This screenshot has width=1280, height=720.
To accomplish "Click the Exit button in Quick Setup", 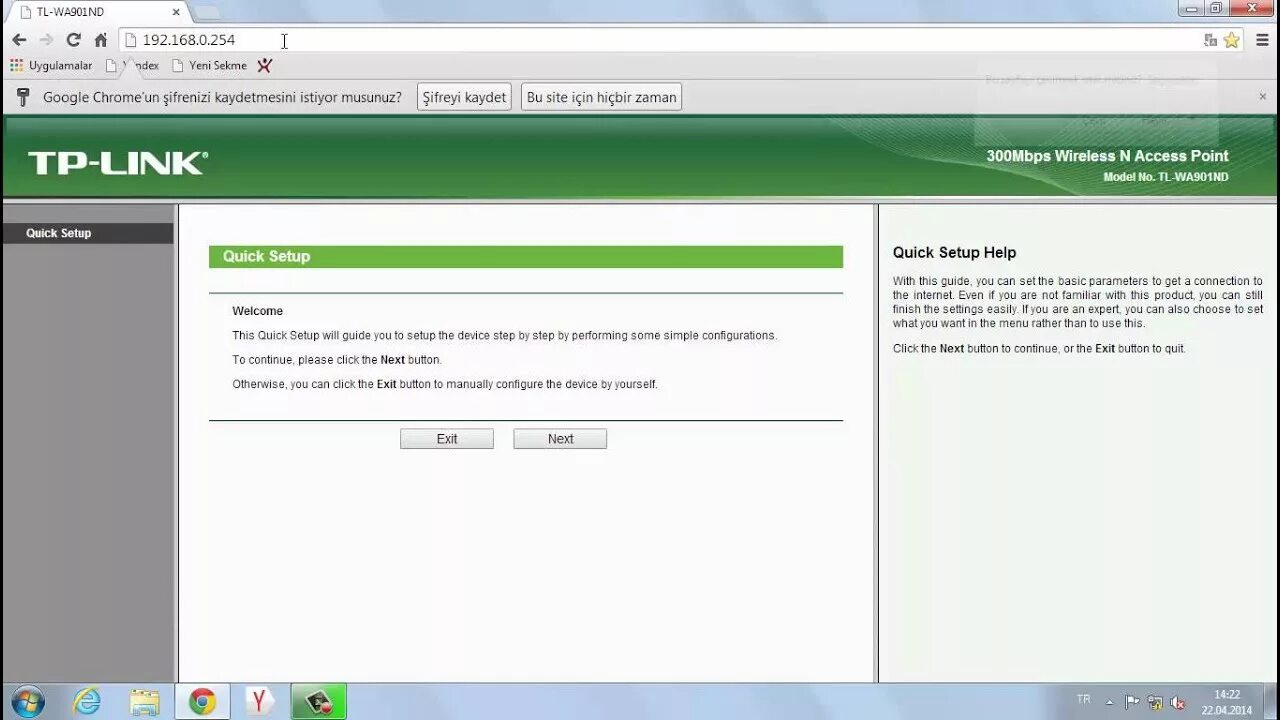I will [446, 439].
